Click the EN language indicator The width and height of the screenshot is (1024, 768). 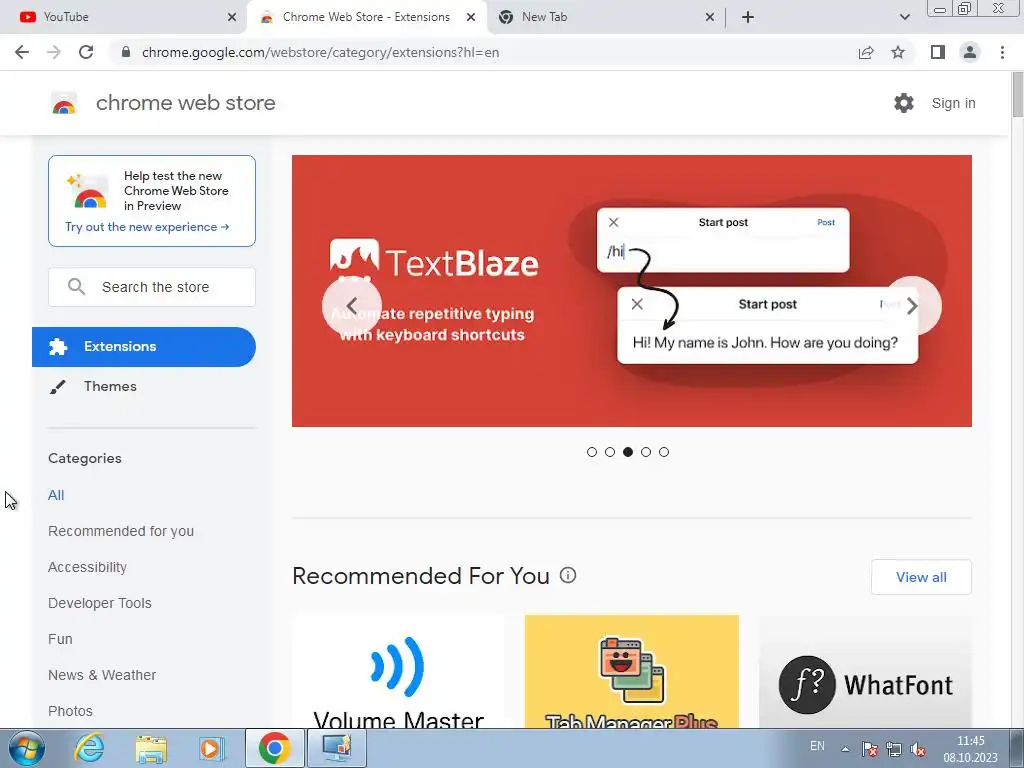817,746
